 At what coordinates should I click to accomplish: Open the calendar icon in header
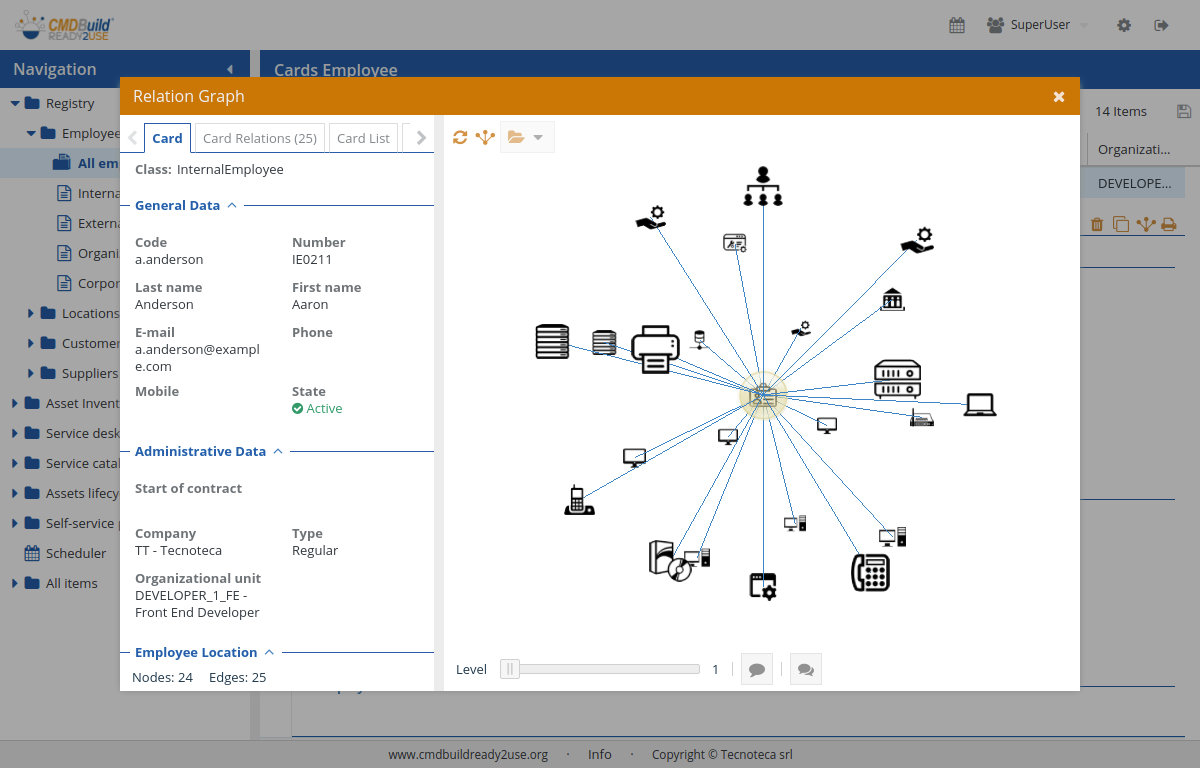point(957,25)
